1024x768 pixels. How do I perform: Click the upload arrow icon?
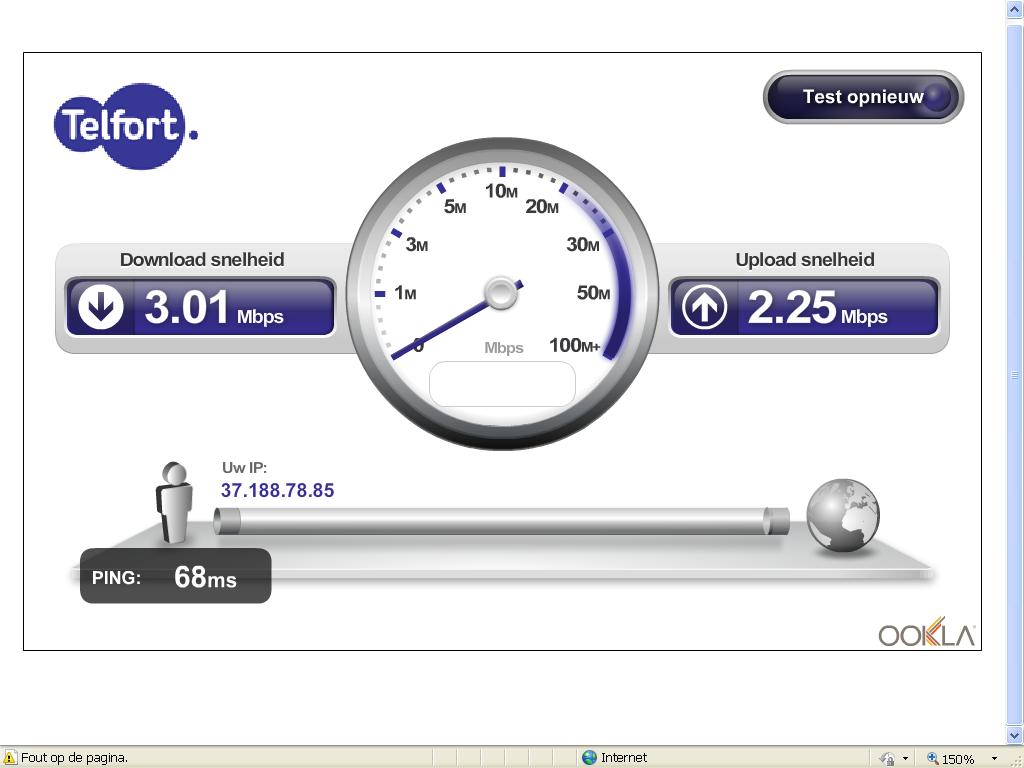704,307
